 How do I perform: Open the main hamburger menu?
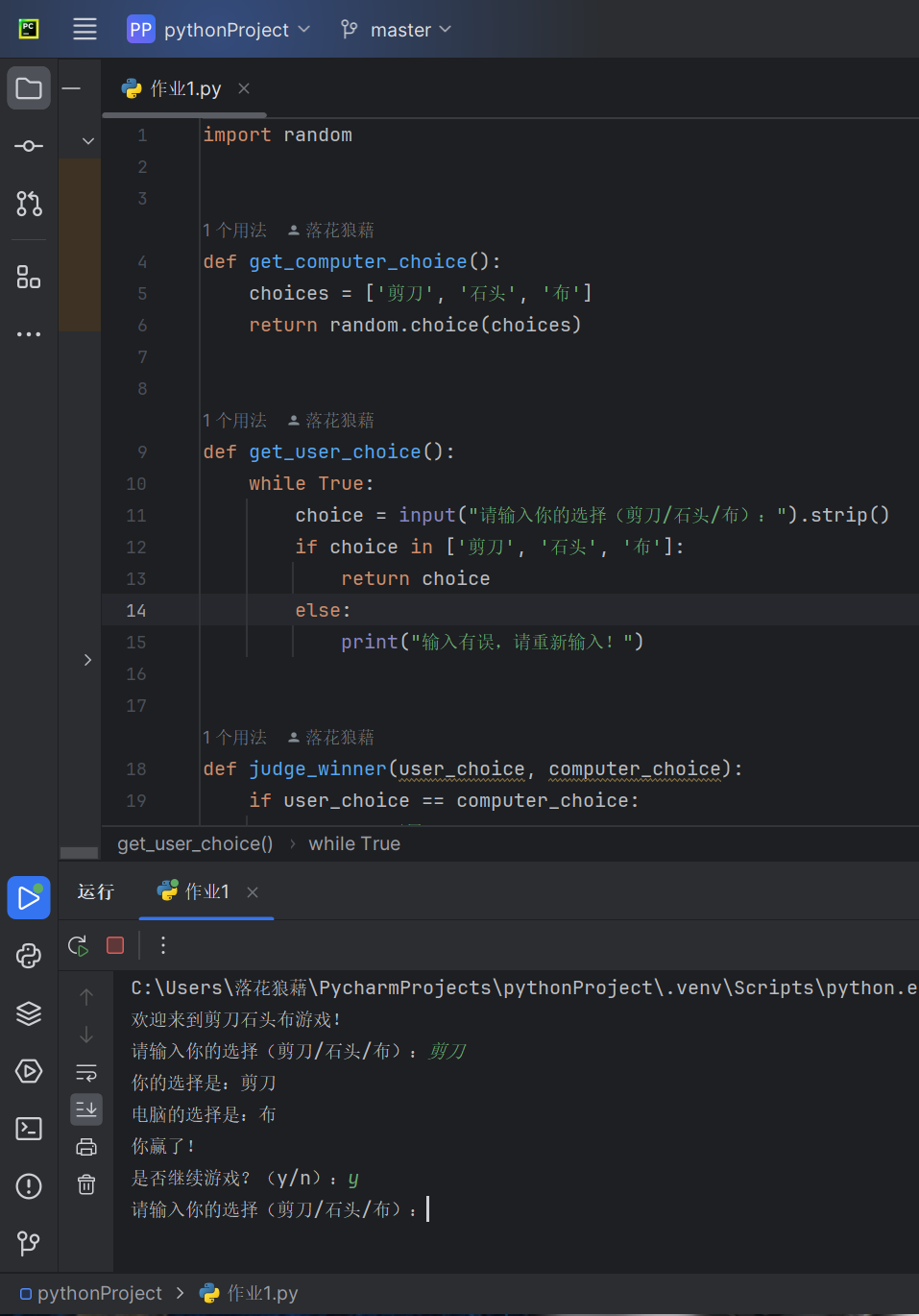click(85, 30)
